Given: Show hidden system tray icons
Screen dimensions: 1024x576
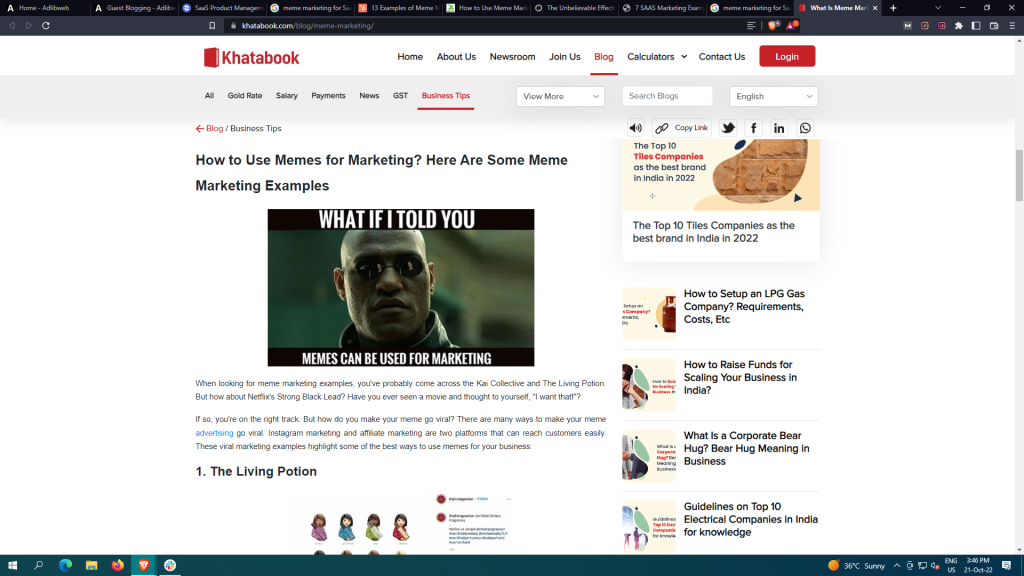Looking at the screenshot, I should pos(897,566).
